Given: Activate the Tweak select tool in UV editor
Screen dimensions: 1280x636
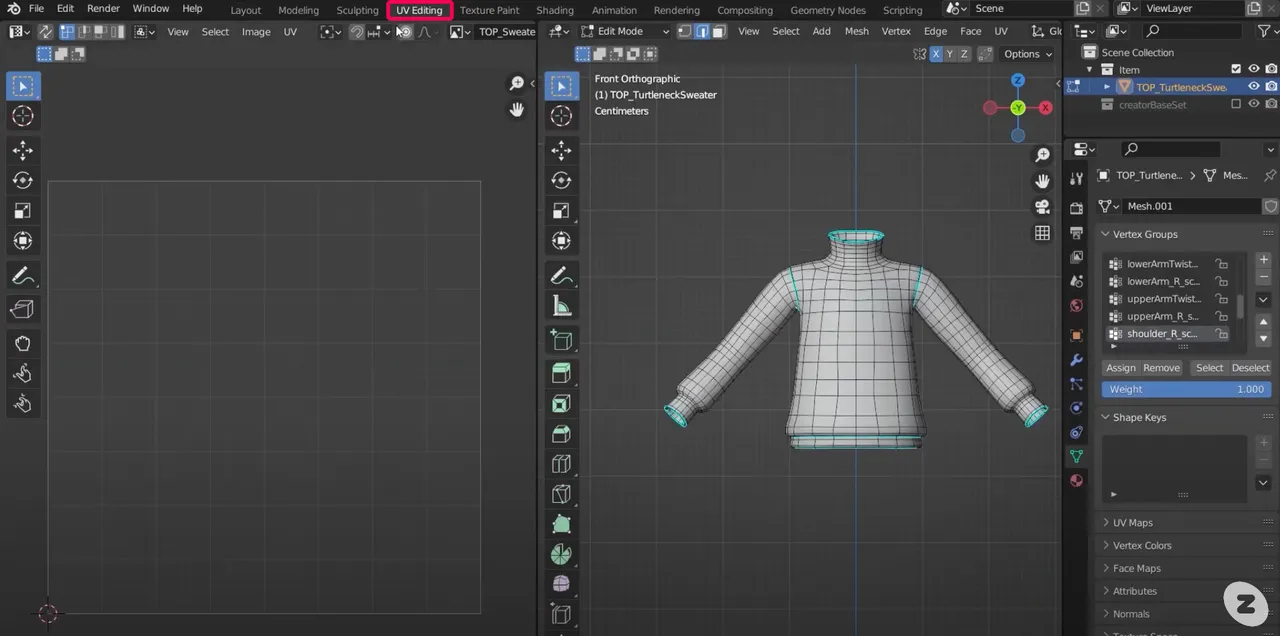Looking at the screenshot, I should click(x=22, y=85).
